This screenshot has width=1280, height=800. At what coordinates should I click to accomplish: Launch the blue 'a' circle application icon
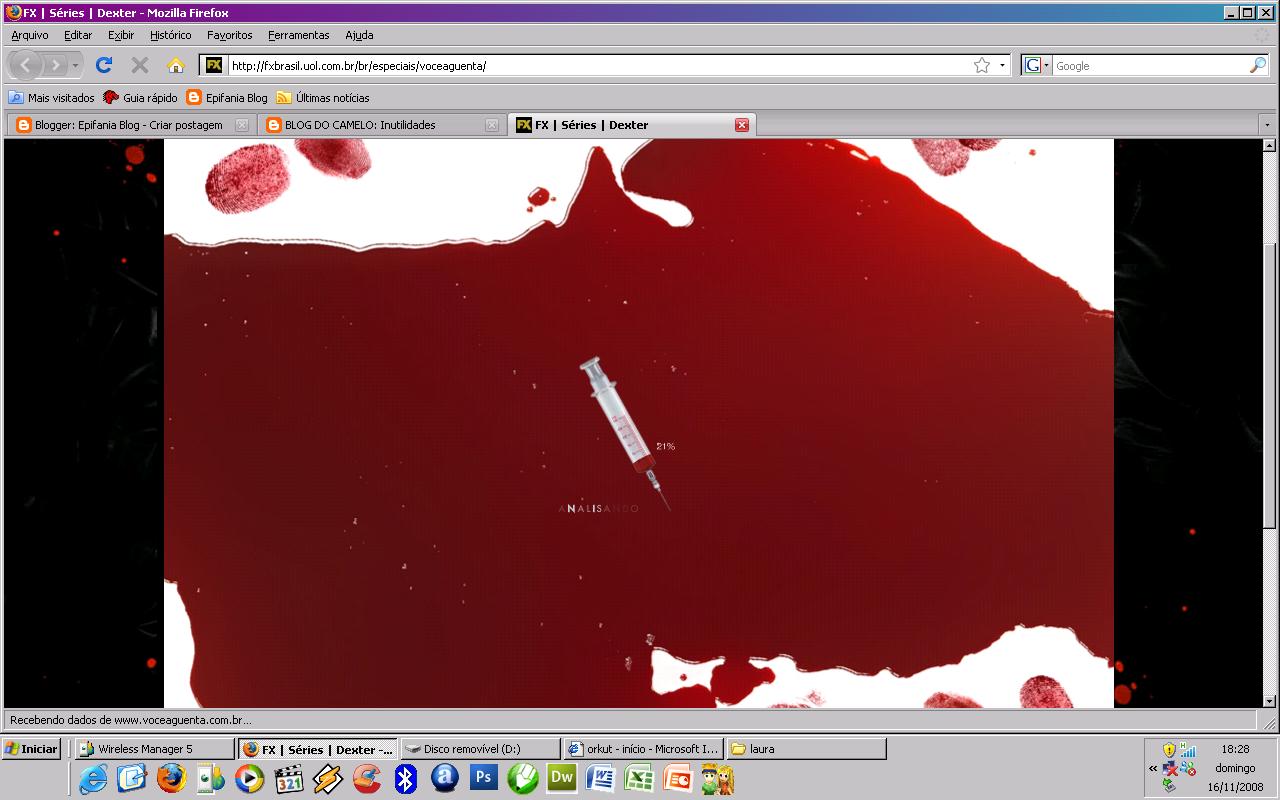(445, 778)
